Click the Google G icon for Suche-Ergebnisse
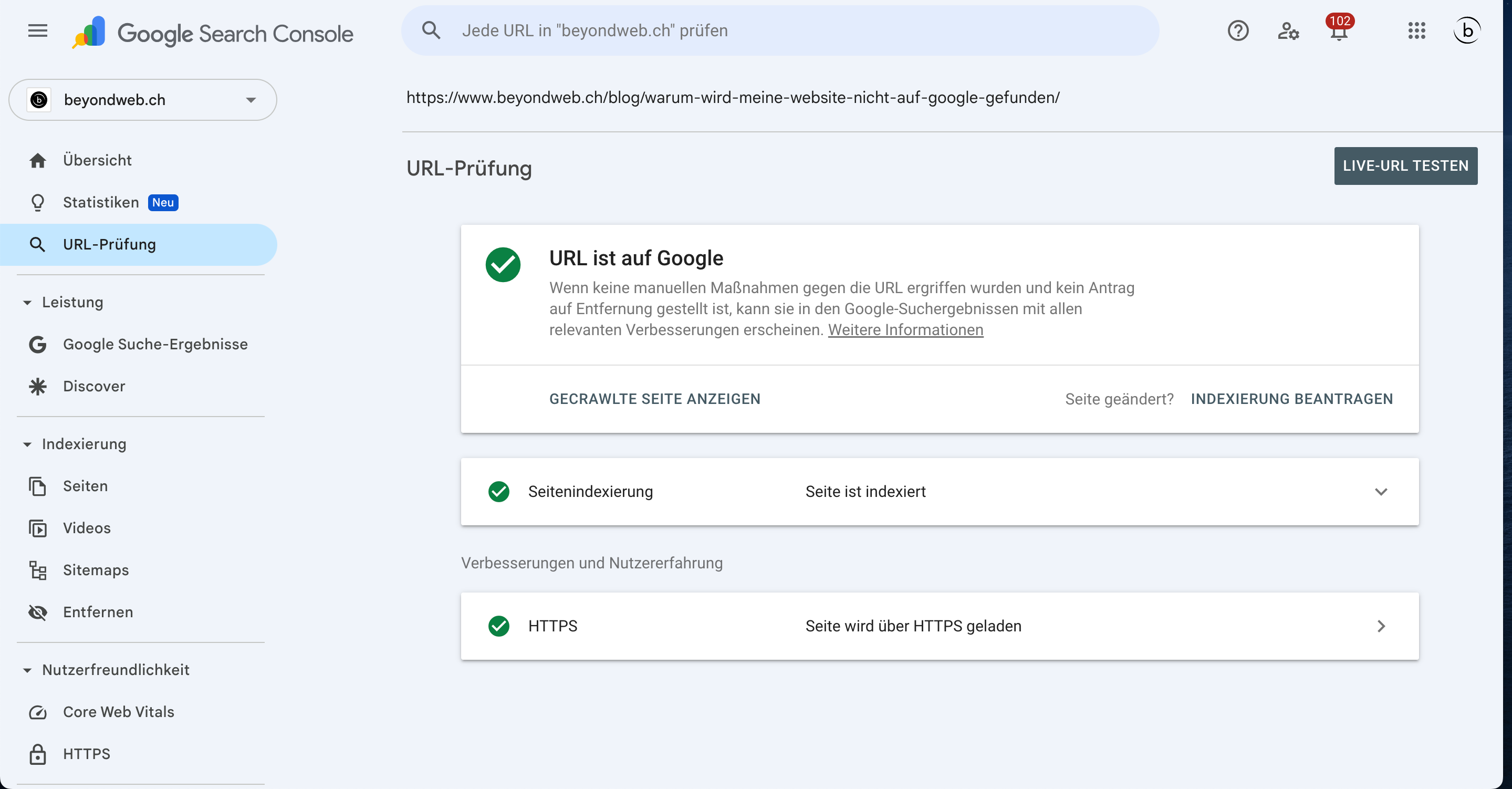Viewport: 1512px width, 789px height. click(38, 344)
